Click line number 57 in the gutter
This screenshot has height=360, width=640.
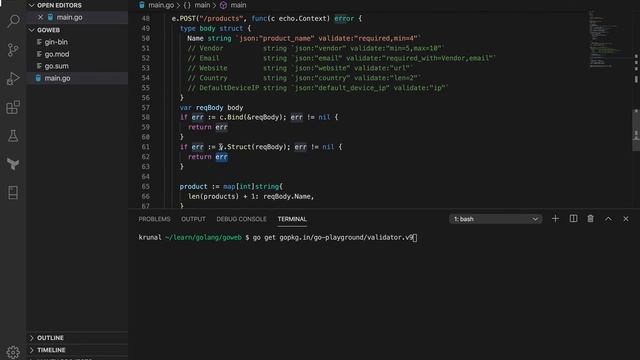click(x=145, y=107)
